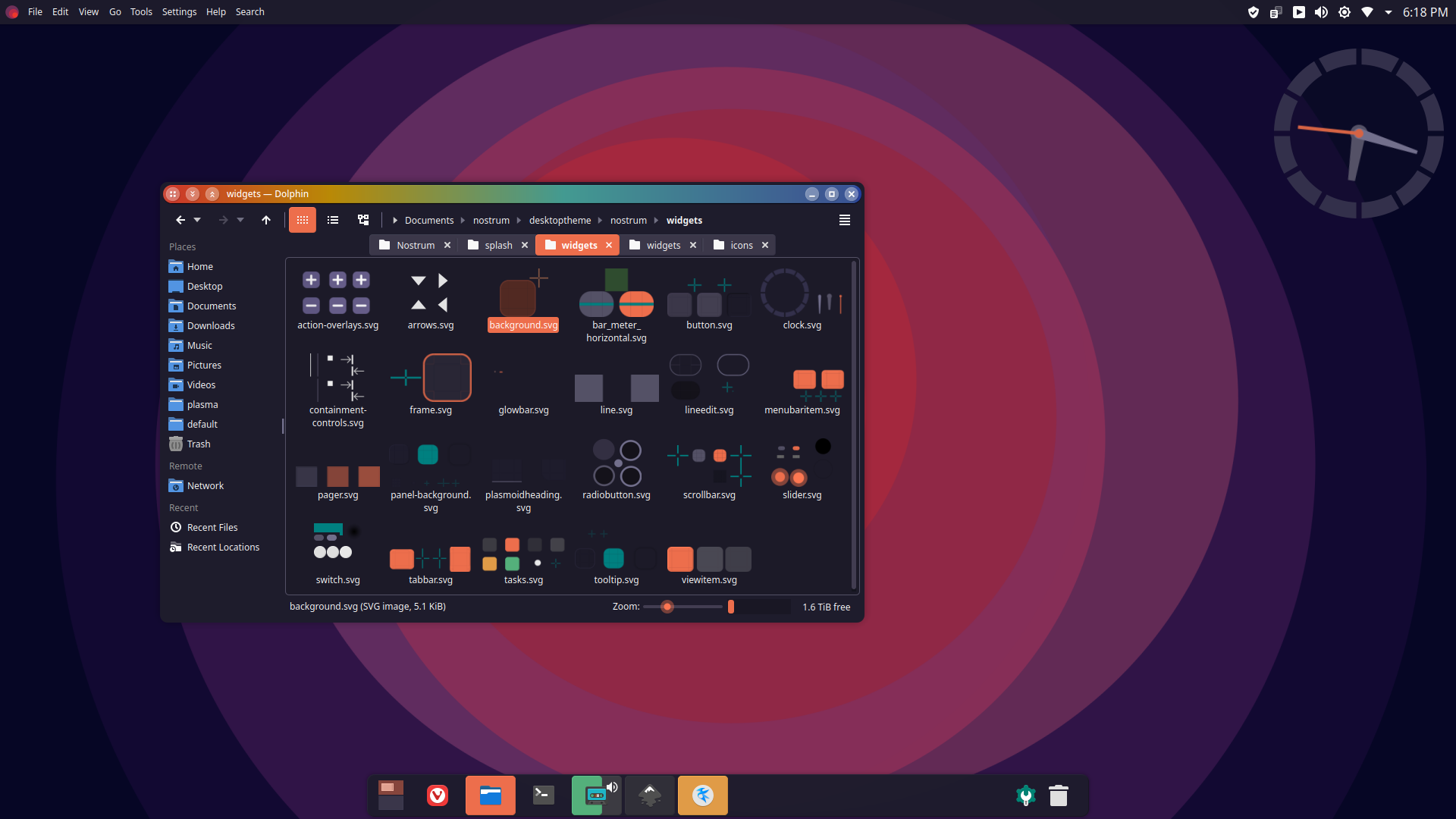Adjust the zoom slider at the bottom

(x=667, y=607)
